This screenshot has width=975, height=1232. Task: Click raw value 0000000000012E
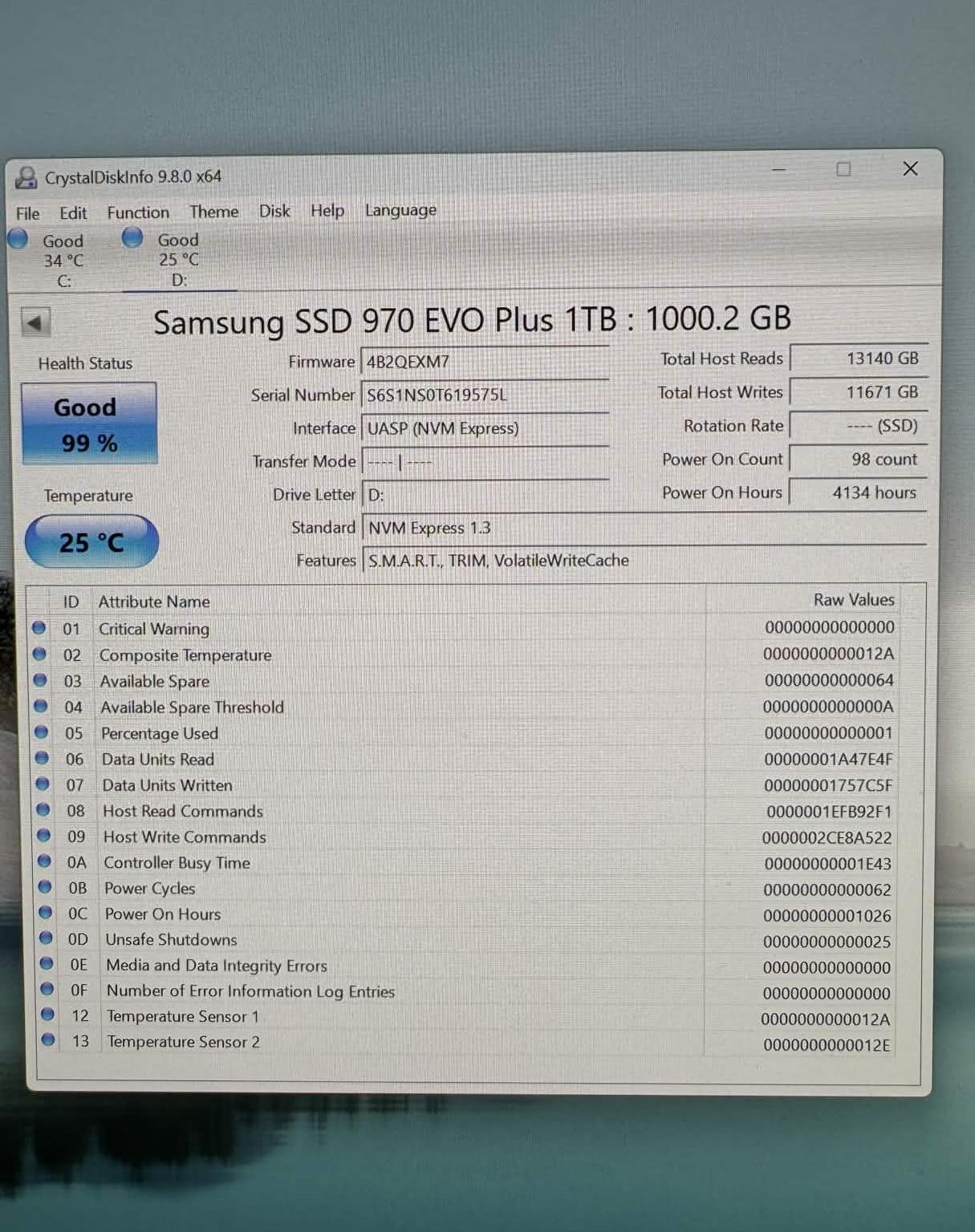(827, 1045)
